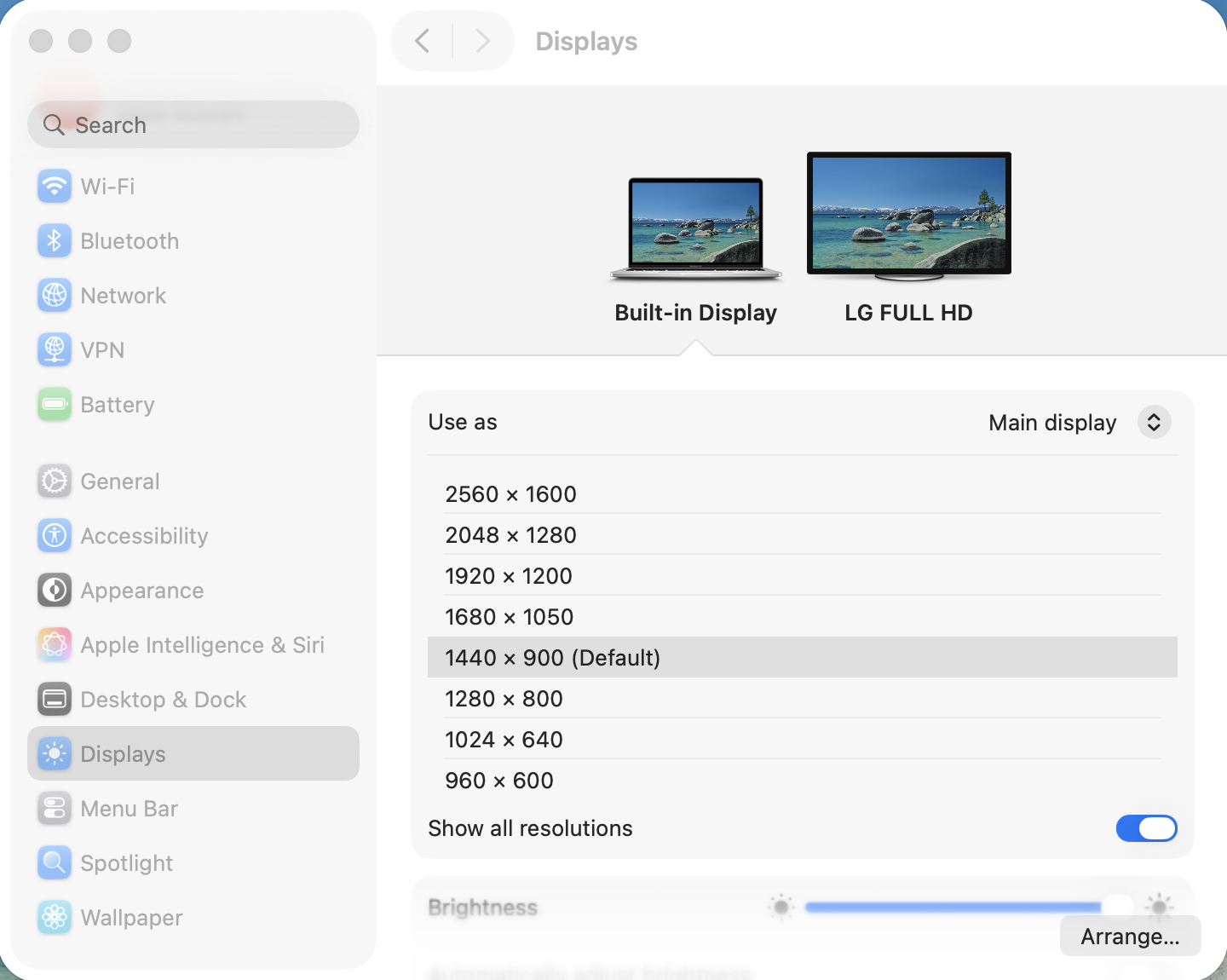Select 1440 × 900 (Default) resolution
1227x980 pixels.
point(803,658)
